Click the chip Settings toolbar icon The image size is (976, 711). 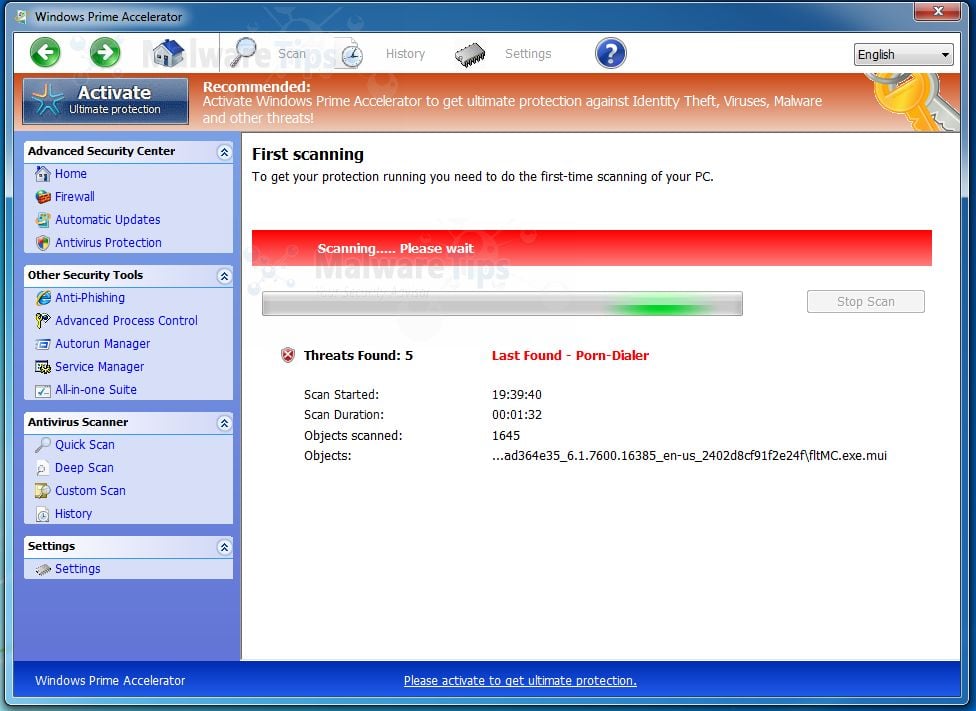tap(470, 55)
